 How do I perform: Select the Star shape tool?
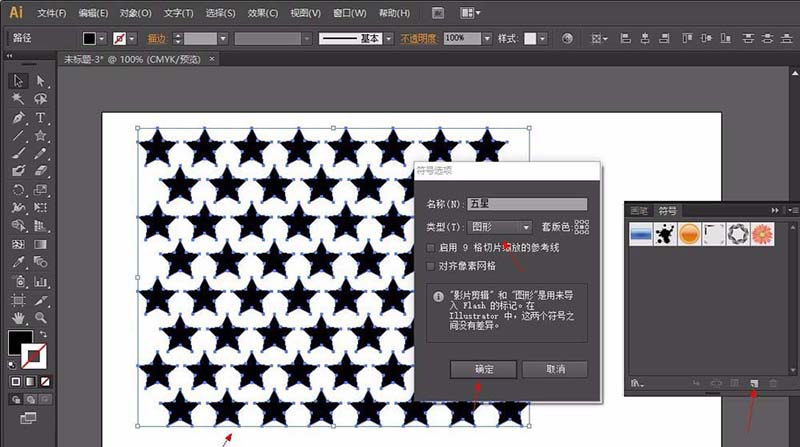click(x=41, y=135)
